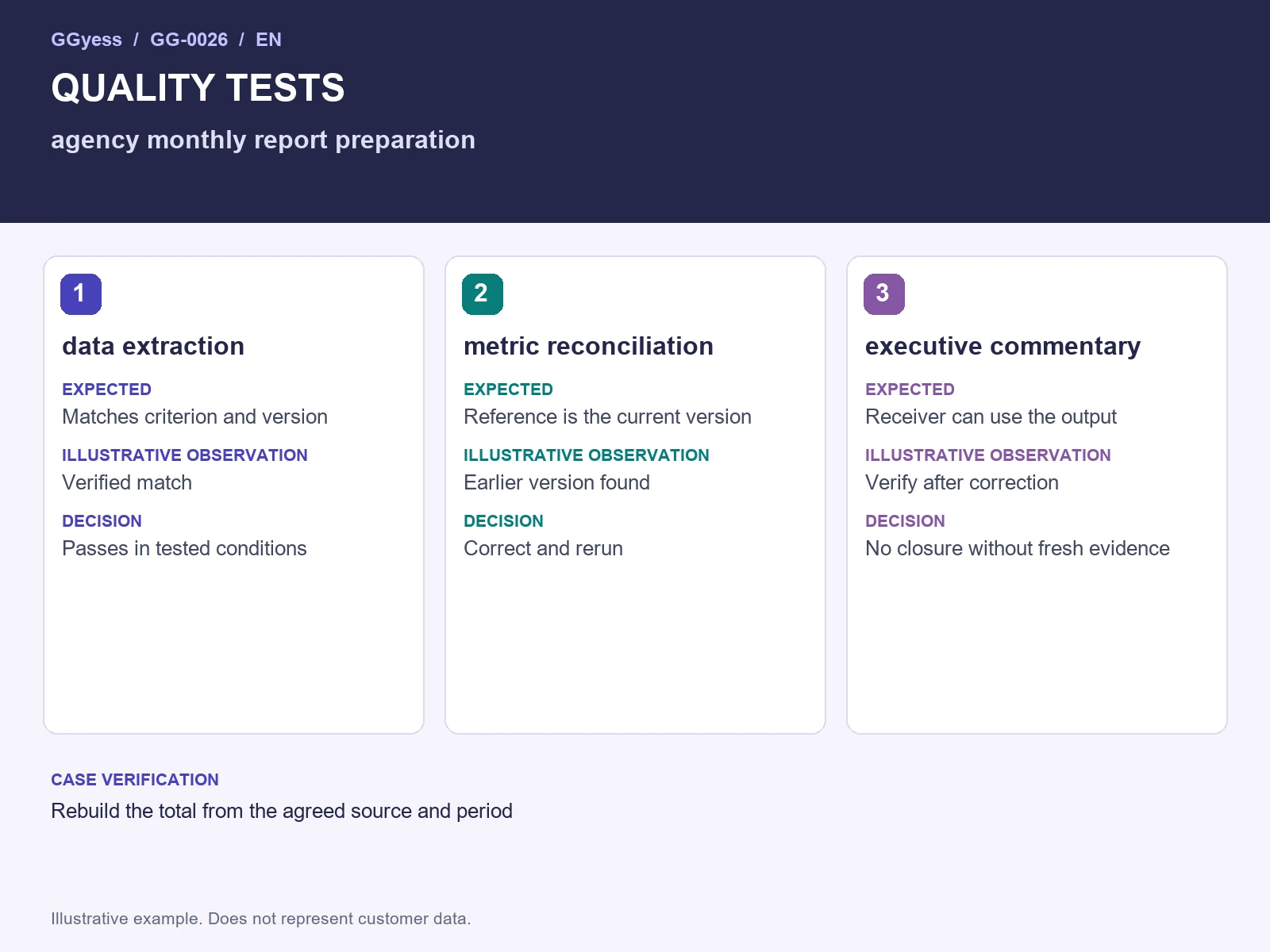Click 'No closure without fresh evidence' decision

[x=1017, y=548]
